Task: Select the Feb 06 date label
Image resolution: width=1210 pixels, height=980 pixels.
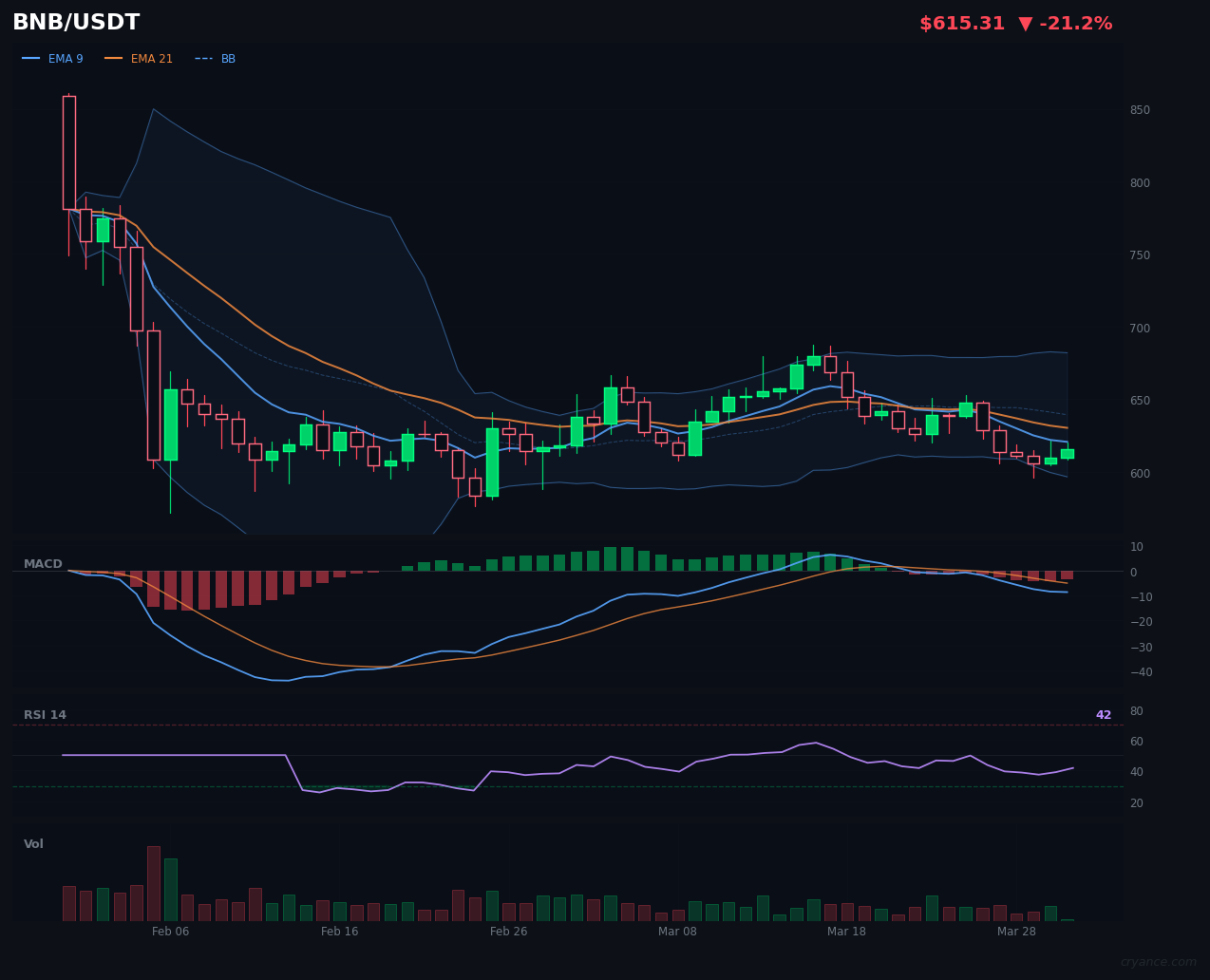Action: 171,932
